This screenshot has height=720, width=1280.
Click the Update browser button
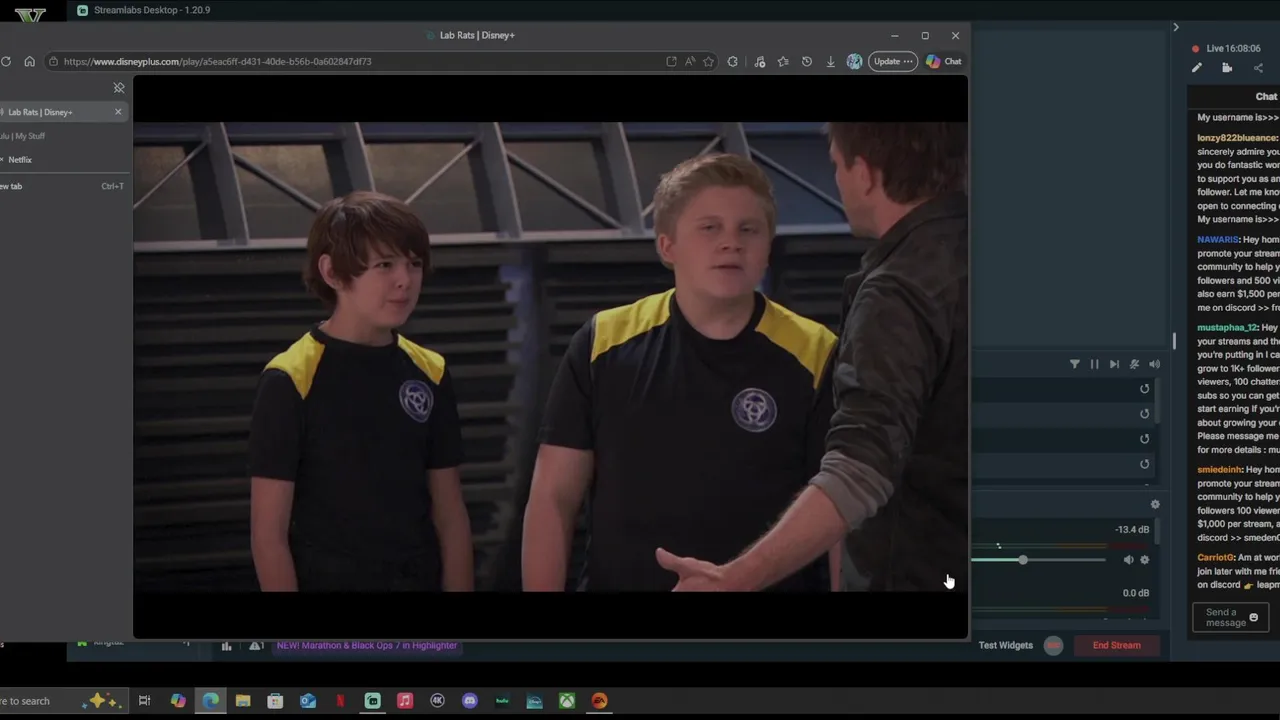[893, 62]
